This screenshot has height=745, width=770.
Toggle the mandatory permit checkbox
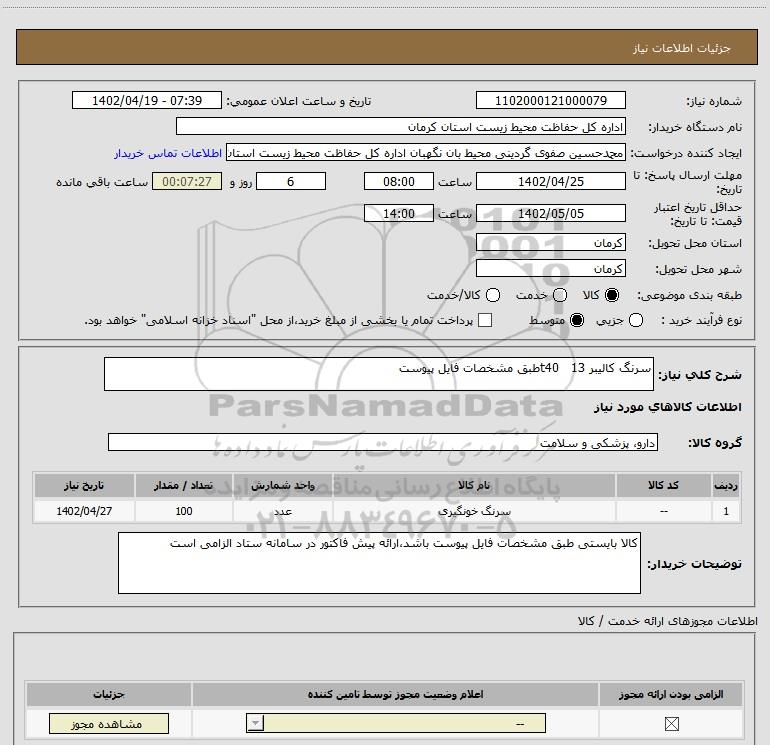[x=671, y=723]
